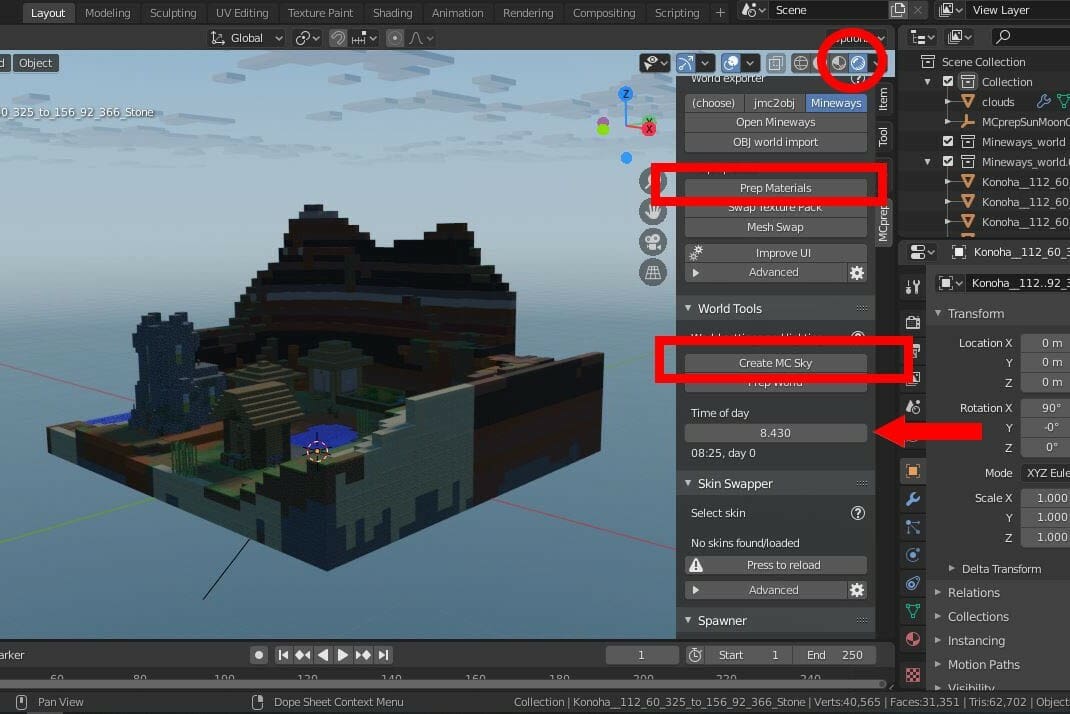Viewport: 1070px width, 714px height.
Task: Click Prep Materials button
Action: [x=775, y=188]
